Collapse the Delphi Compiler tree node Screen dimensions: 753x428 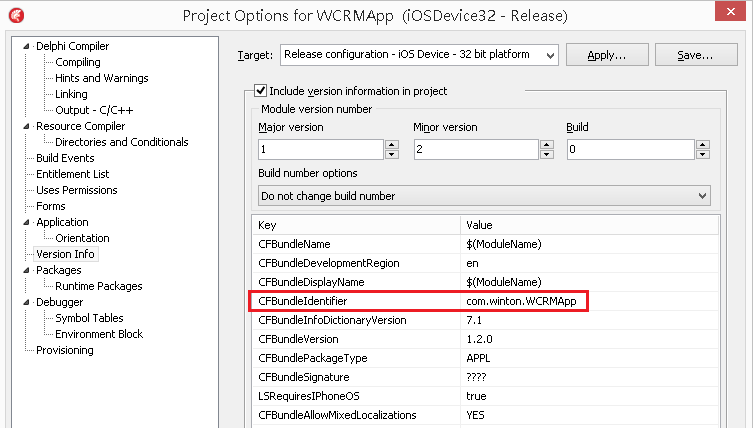tap(26, 46)
